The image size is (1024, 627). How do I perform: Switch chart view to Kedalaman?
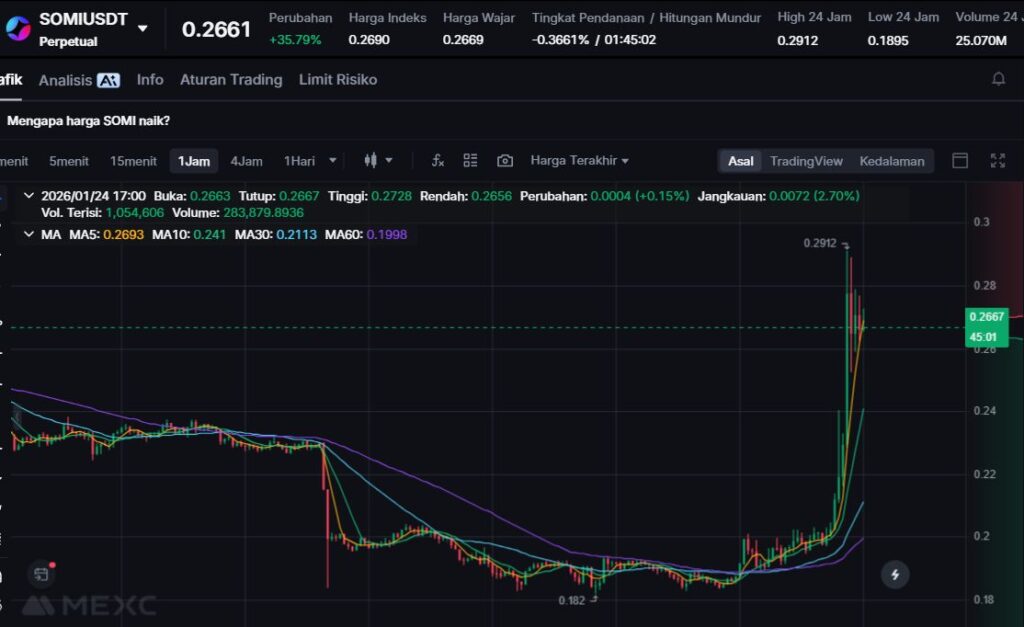892,161
